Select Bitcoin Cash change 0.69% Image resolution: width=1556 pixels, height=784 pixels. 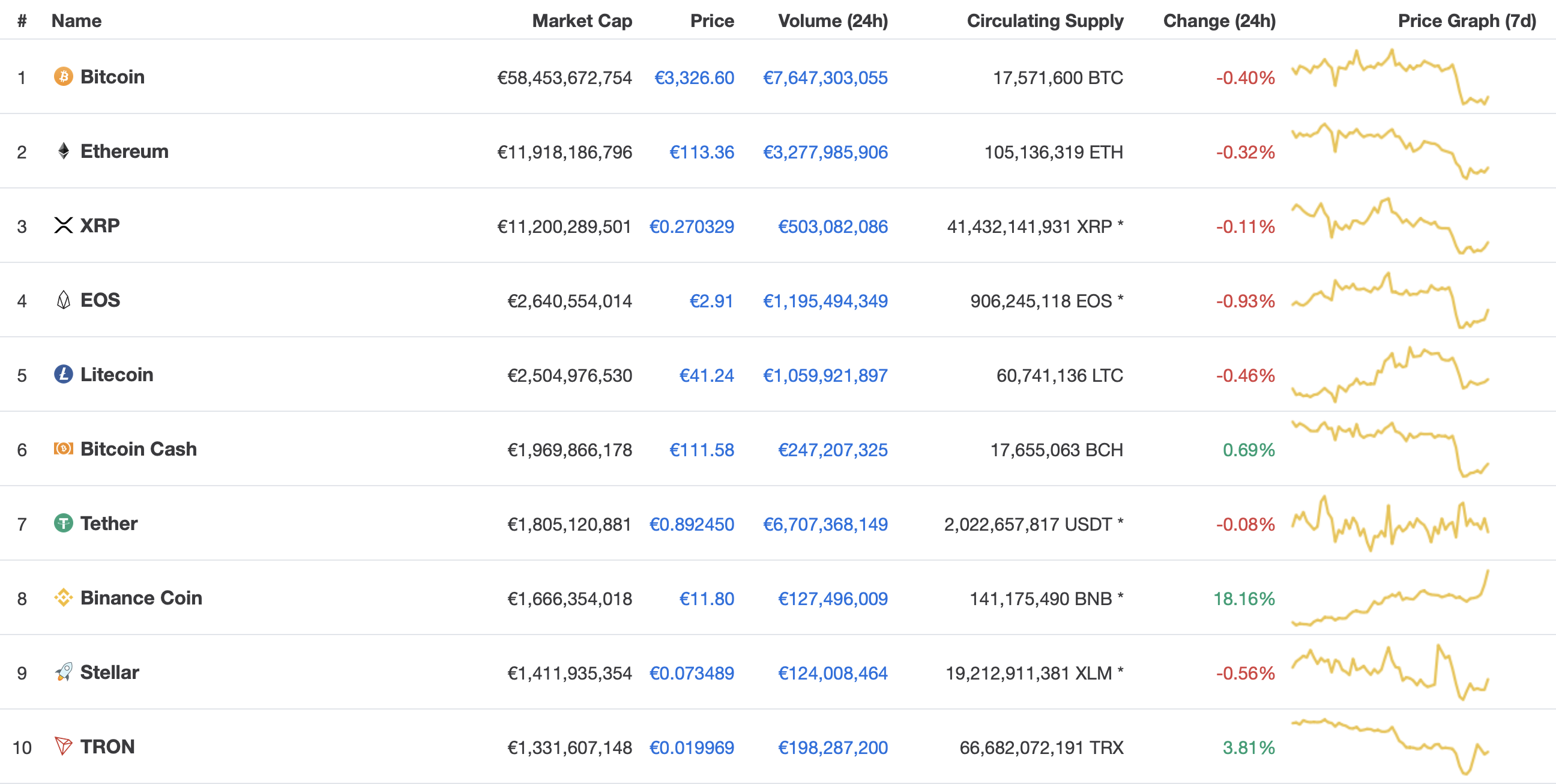click(1249, 450)
